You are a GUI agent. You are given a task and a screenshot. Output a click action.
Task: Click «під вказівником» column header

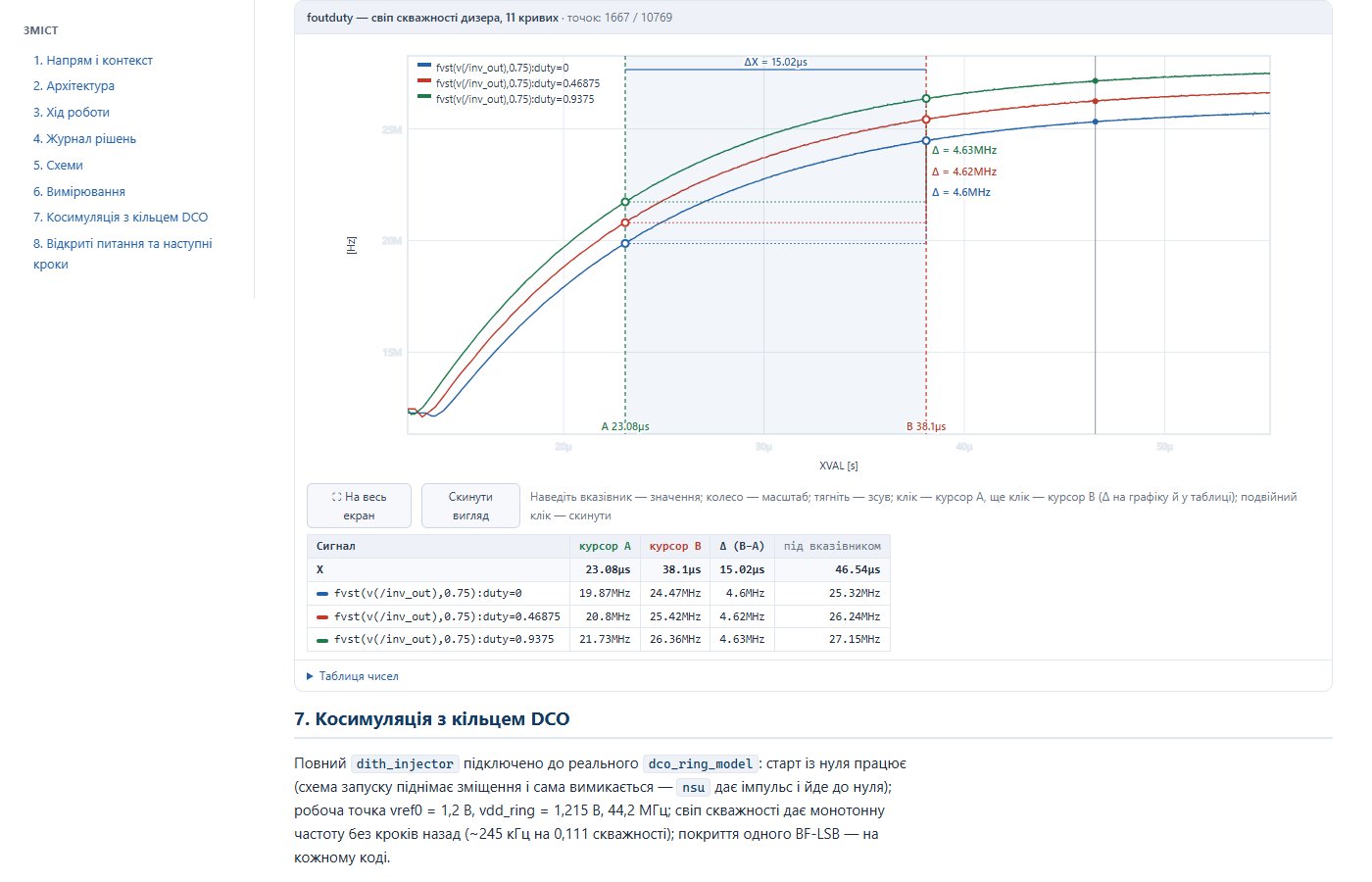tap(832, 546)
